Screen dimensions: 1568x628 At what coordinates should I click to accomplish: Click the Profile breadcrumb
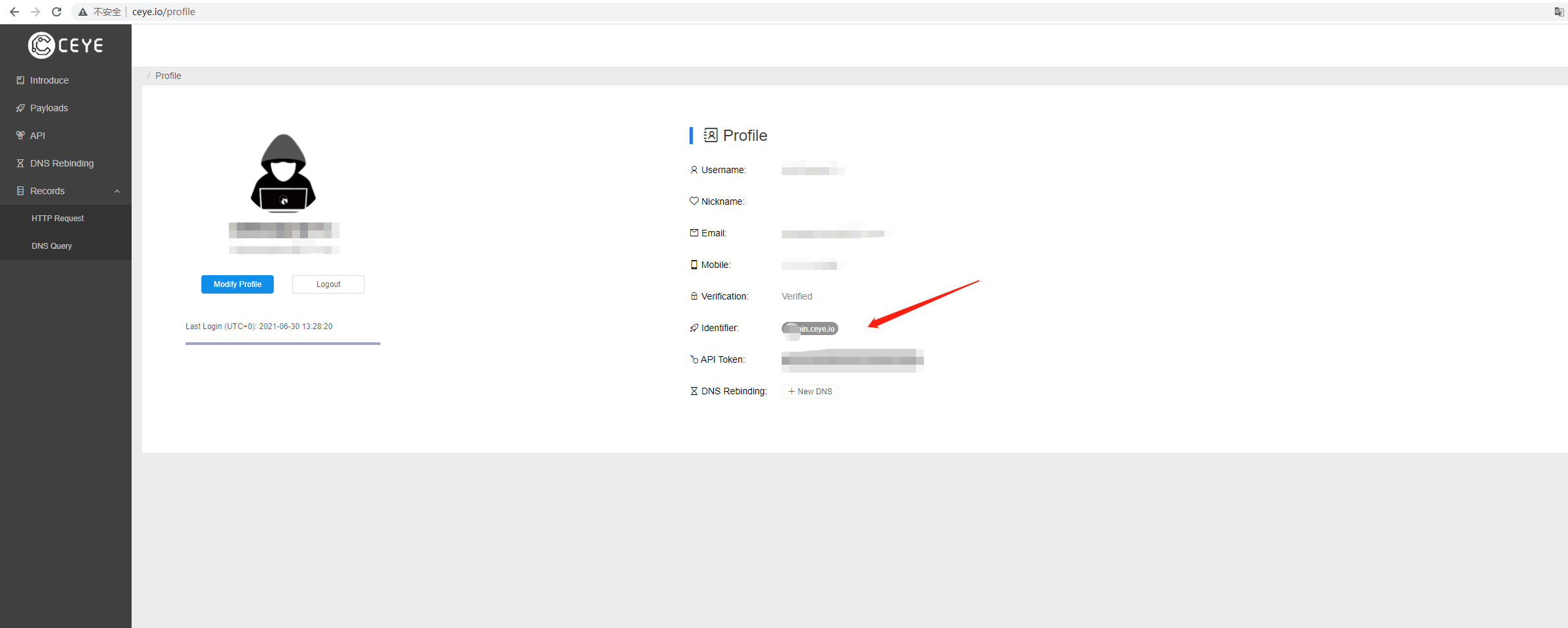(168, 76)
